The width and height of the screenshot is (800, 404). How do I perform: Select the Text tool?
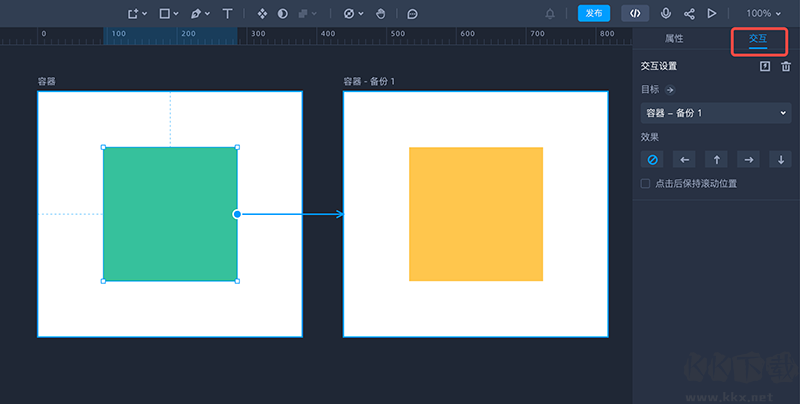228,14
